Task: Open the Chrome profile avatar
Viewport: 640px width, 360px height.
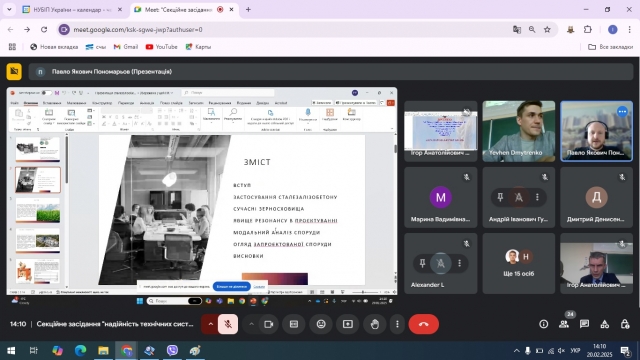Action: coord(613,29)
